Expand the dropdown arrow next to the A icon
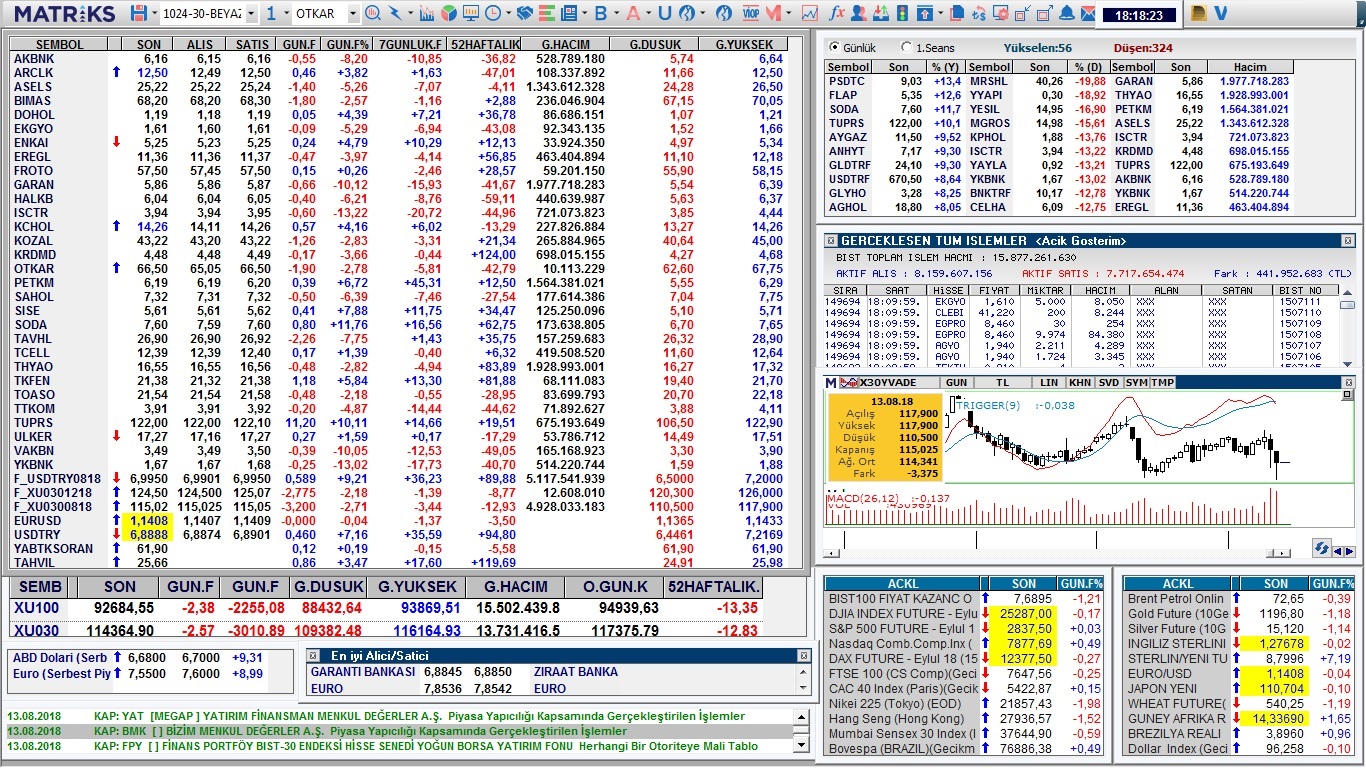Image resolution: width=1366 pixels, height=768 pixels. [649, 14]
